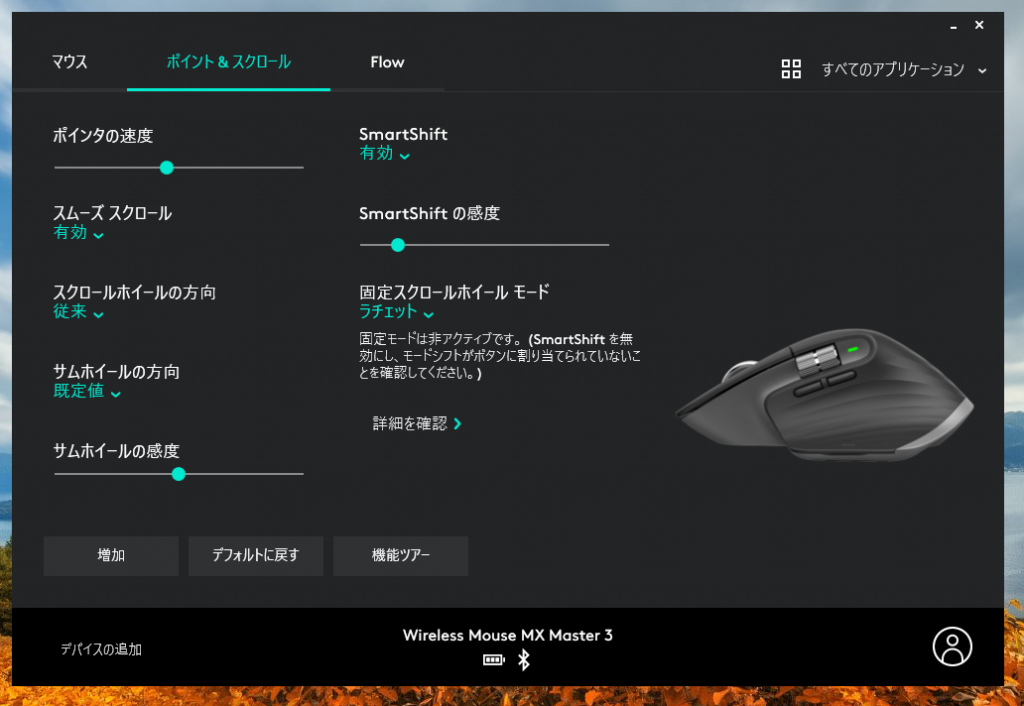
Task: Start the 機能ツアー feature tour
Action: (400, 555)
